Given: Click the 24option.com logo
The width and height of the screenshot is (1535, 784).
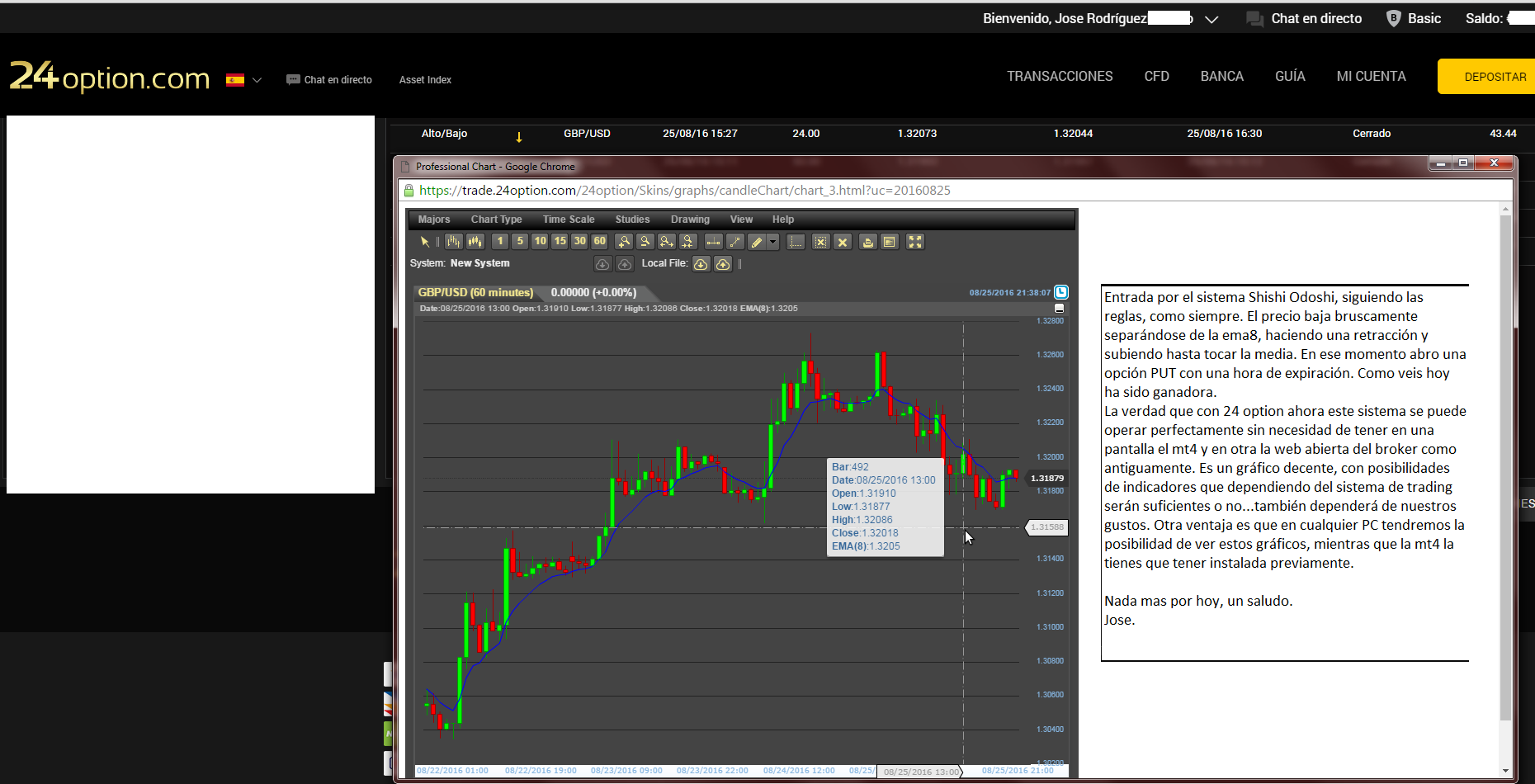Looking at the screenshot, I should point(110,77).
